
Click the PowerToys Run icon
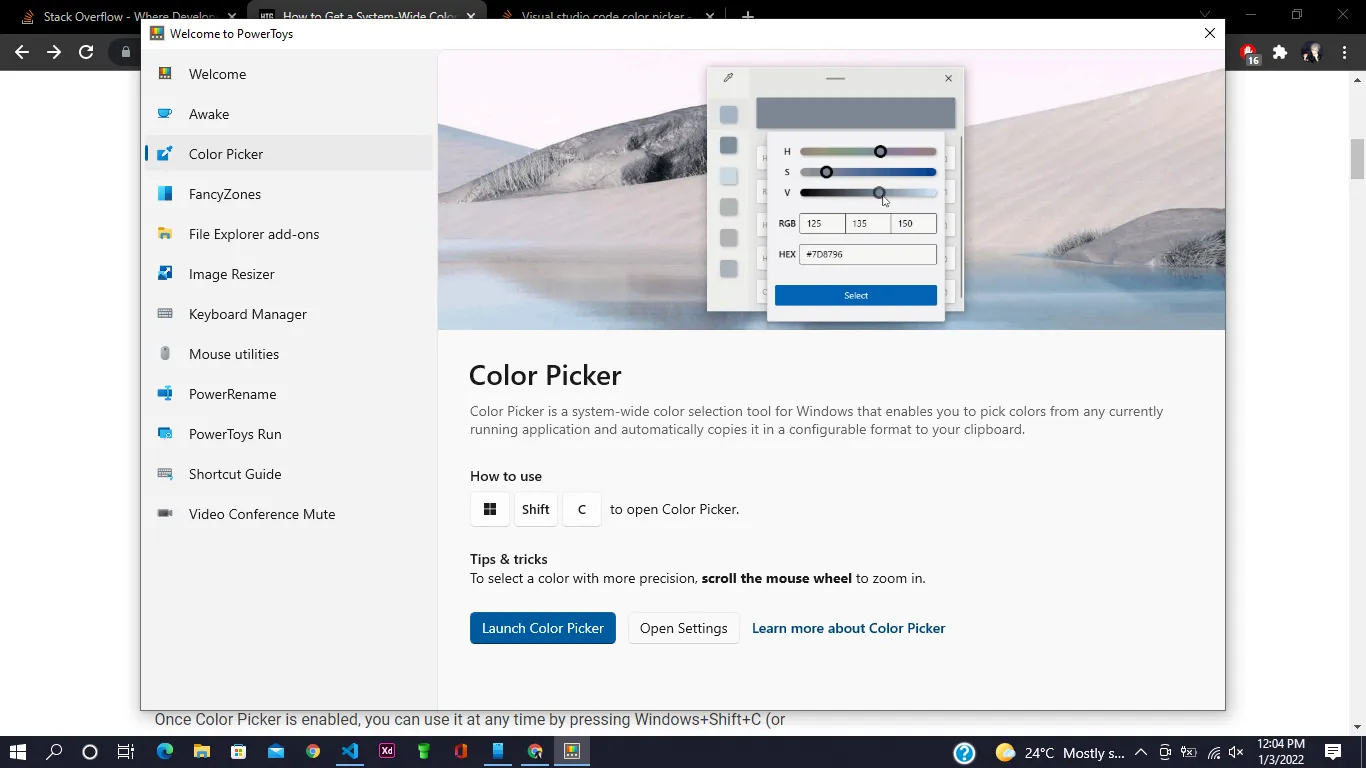pos(165,434)
